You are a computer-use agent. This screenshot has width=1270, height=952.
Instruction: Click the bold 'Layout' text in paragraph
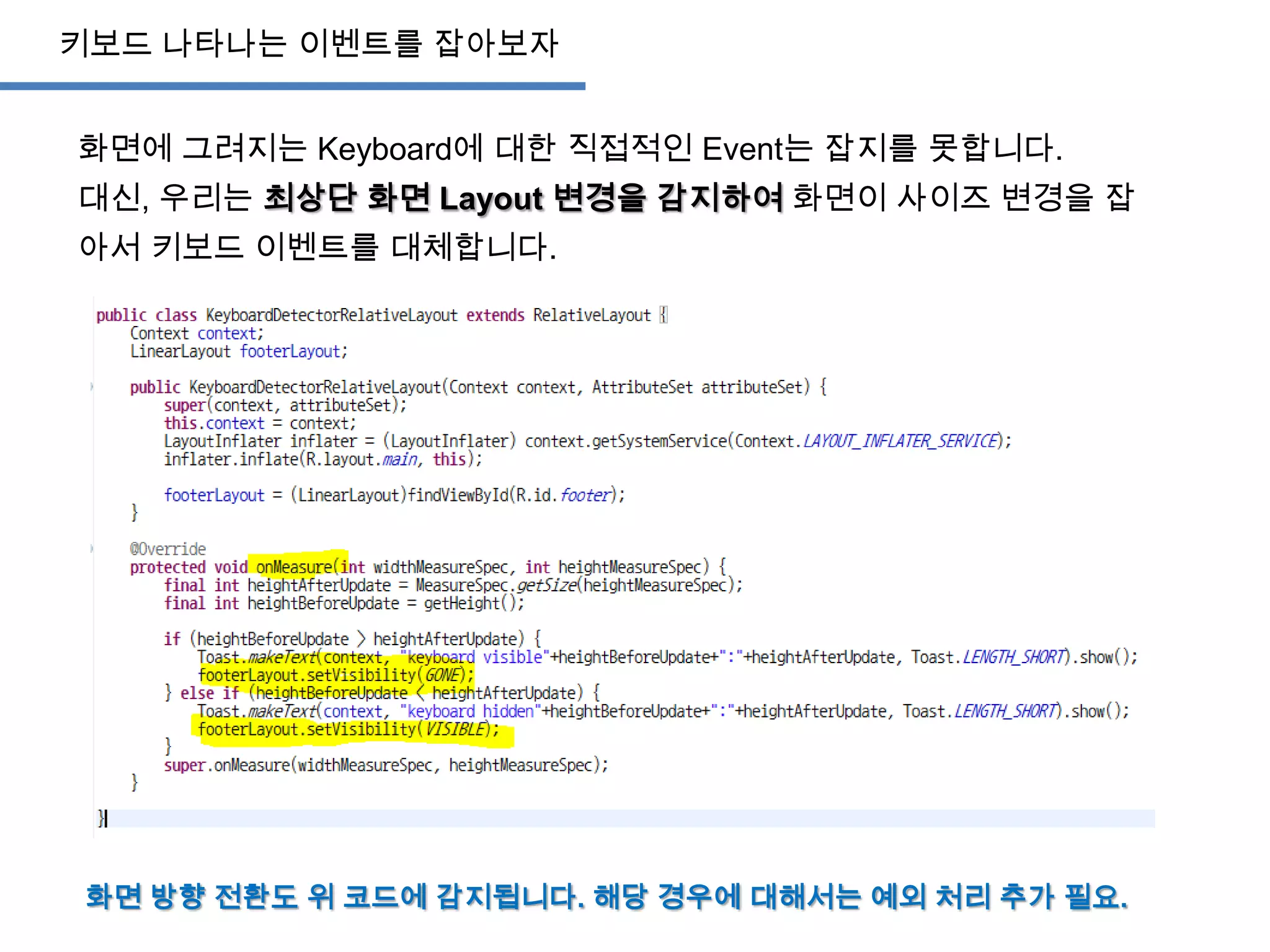point(491,199)
